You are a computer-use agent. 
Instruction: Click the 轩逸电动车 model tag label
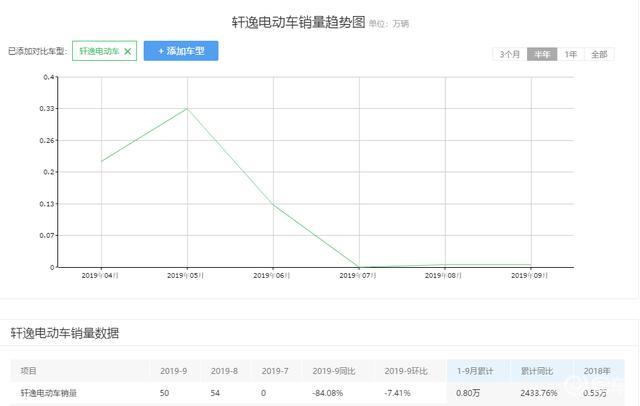(98, 51)
